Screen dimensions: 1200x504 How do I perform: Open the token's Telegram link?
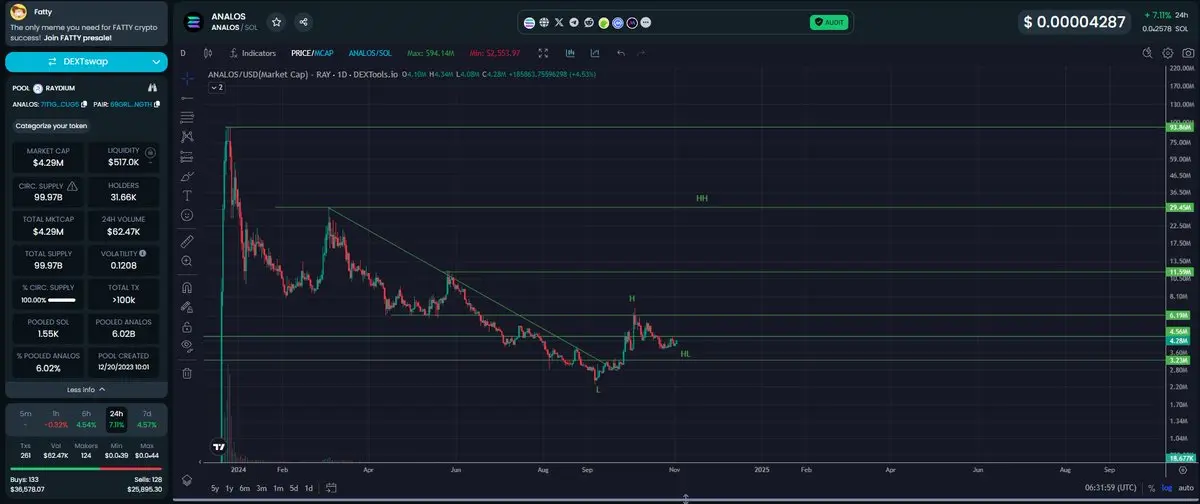click(573, 21)
